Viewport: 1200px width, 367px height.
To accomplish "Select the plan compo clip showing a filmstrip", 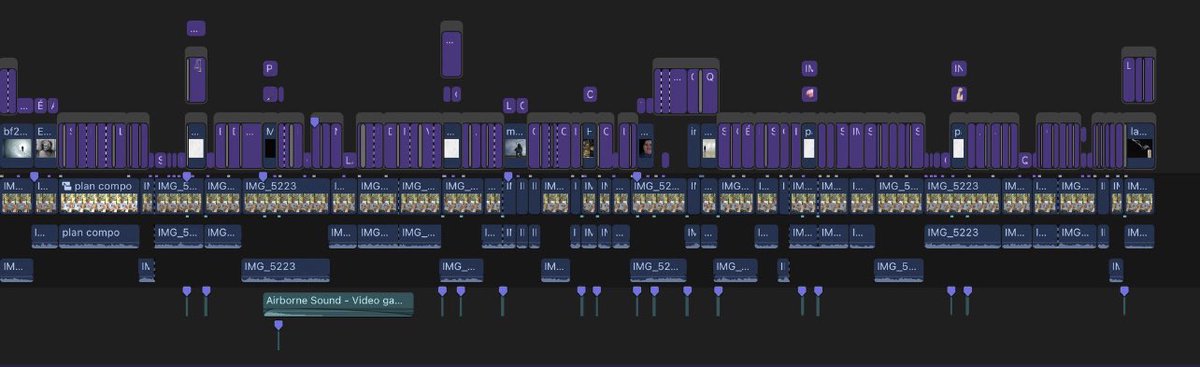I will pyautogui.click(x=99, y=196).
